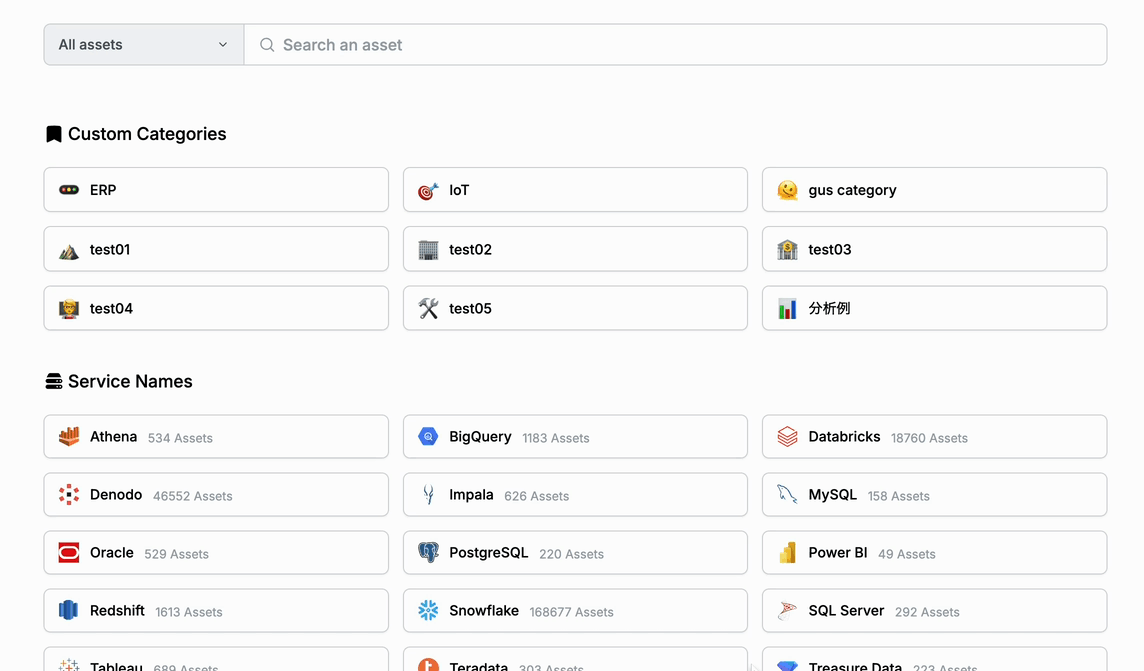Viewport: 1144px width, 671px height.
Task: Open the Denodo service card
Action: point(216,494)
